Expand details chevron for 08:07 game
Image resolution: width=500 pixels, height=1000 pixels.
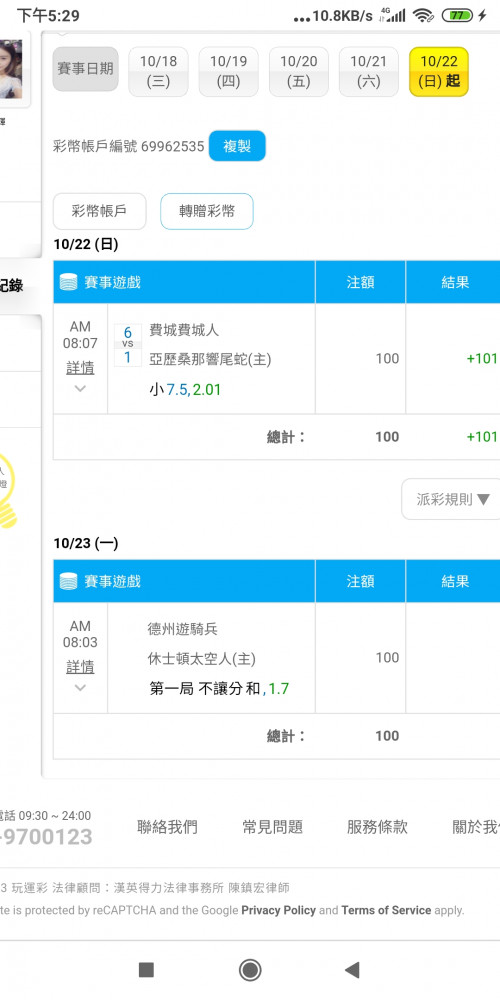pos(80,388)
